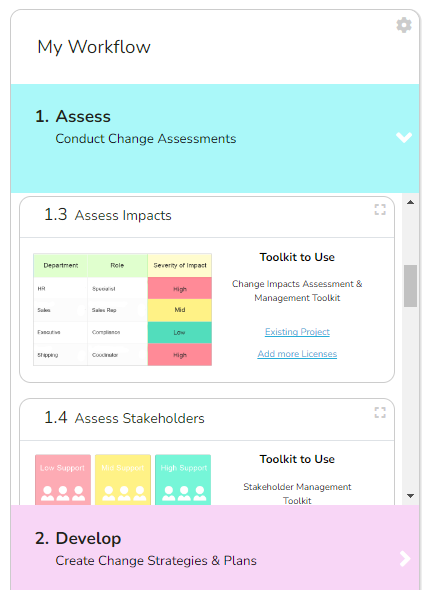
Task: Click the 2. Develop section heading
Action: (78, 538)
